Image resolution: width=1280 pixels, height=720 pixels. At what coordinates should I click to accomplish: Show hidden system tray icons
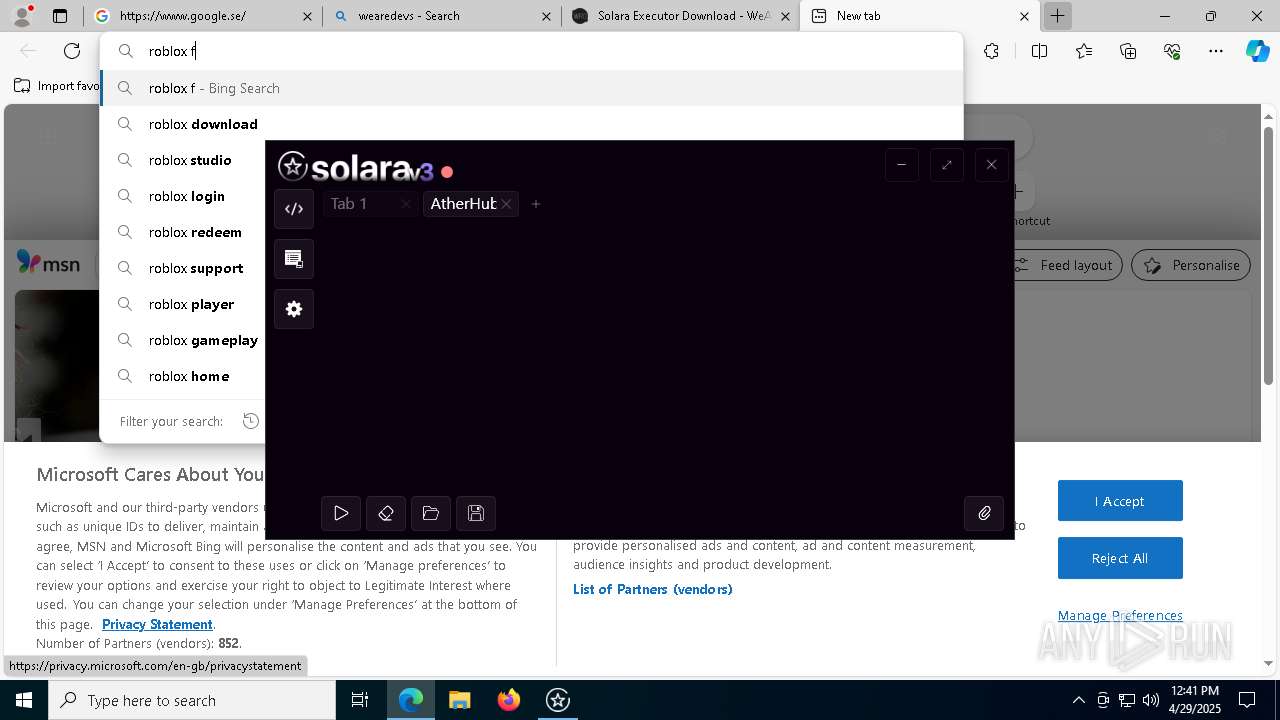point(1078,700)
